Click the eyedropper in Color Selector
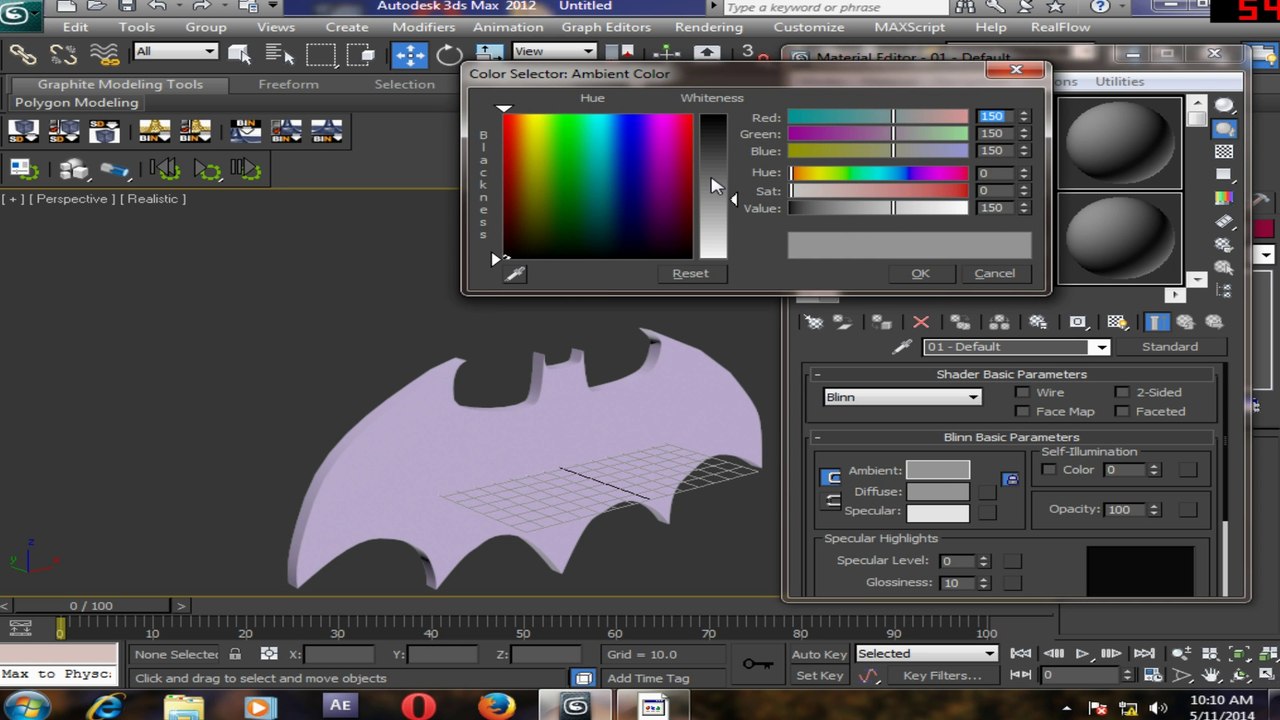Screen dimensions: 1280x720 (x=514, y=273)
